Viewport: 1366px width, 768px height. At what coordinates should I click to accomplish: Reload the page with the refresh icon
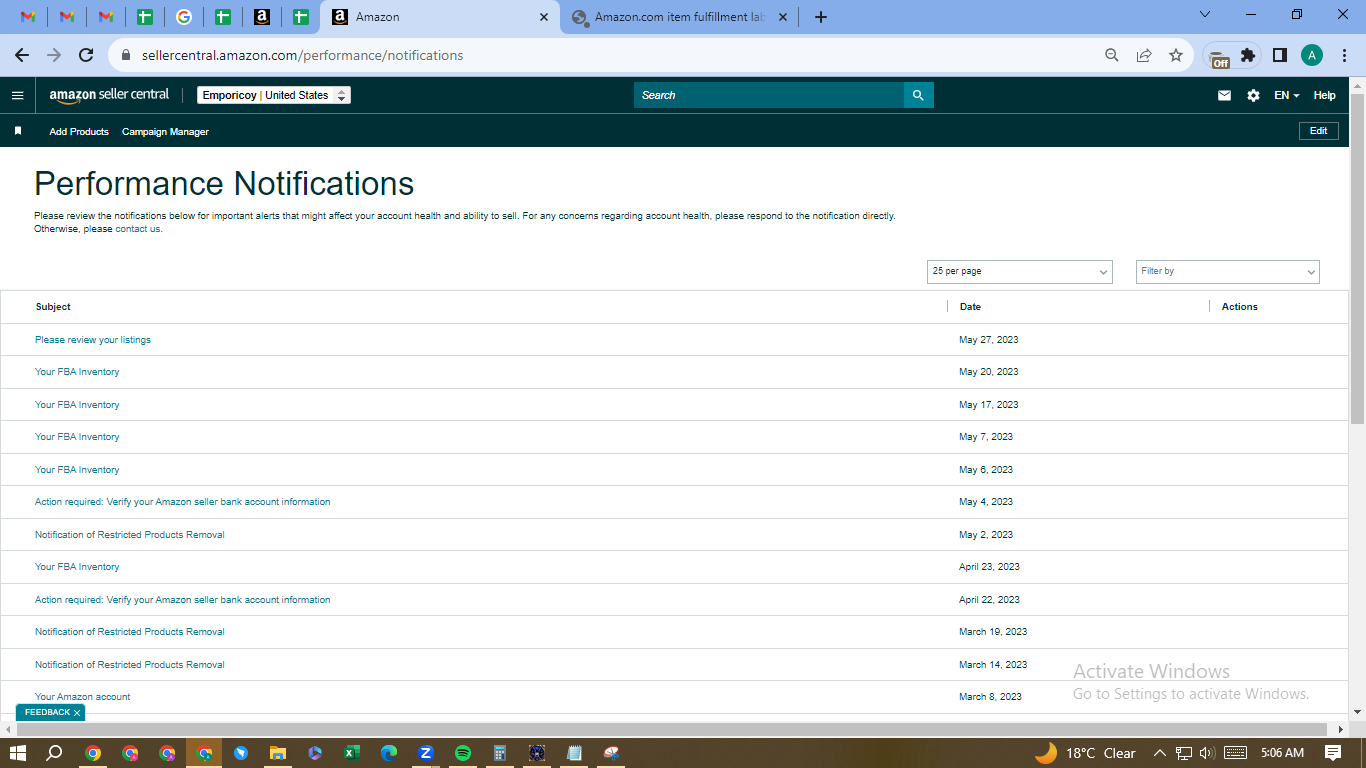point(86,55)
